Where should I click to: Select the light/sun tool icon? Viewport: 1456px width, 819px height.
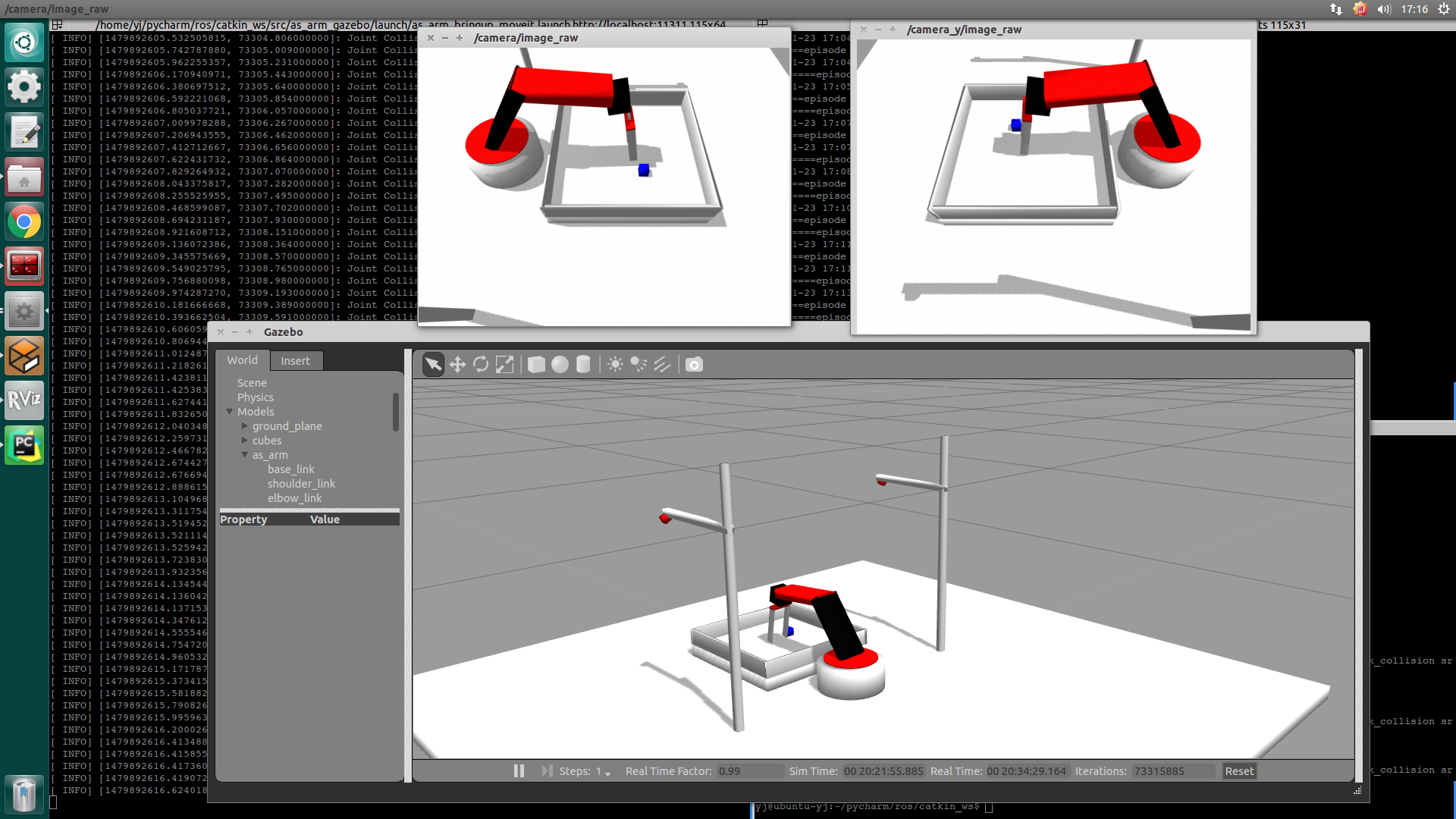tap(615, 364)
